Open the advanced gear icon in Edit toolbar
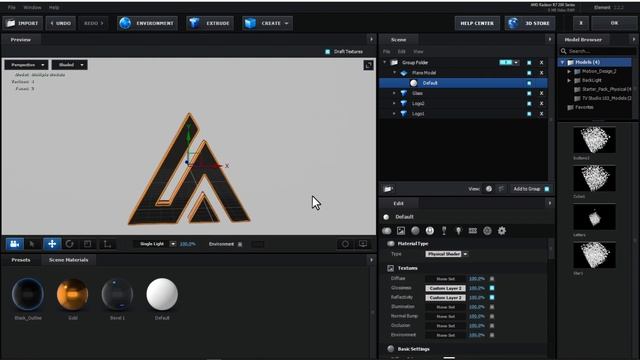640x360 pixels. [x=502, y=231]
